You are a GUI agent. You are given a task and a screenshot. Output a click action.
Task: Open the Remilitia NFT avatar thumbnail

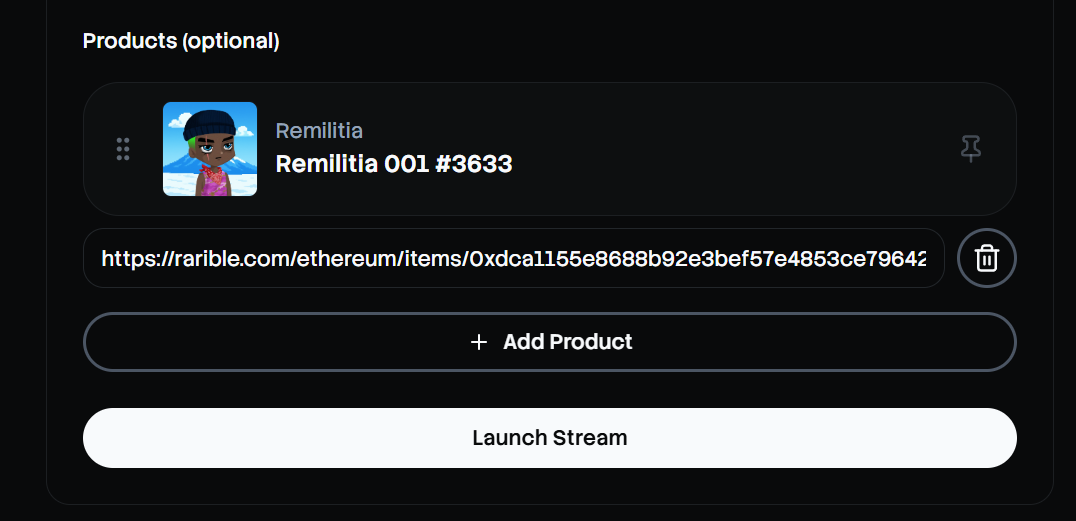(210, 149)
